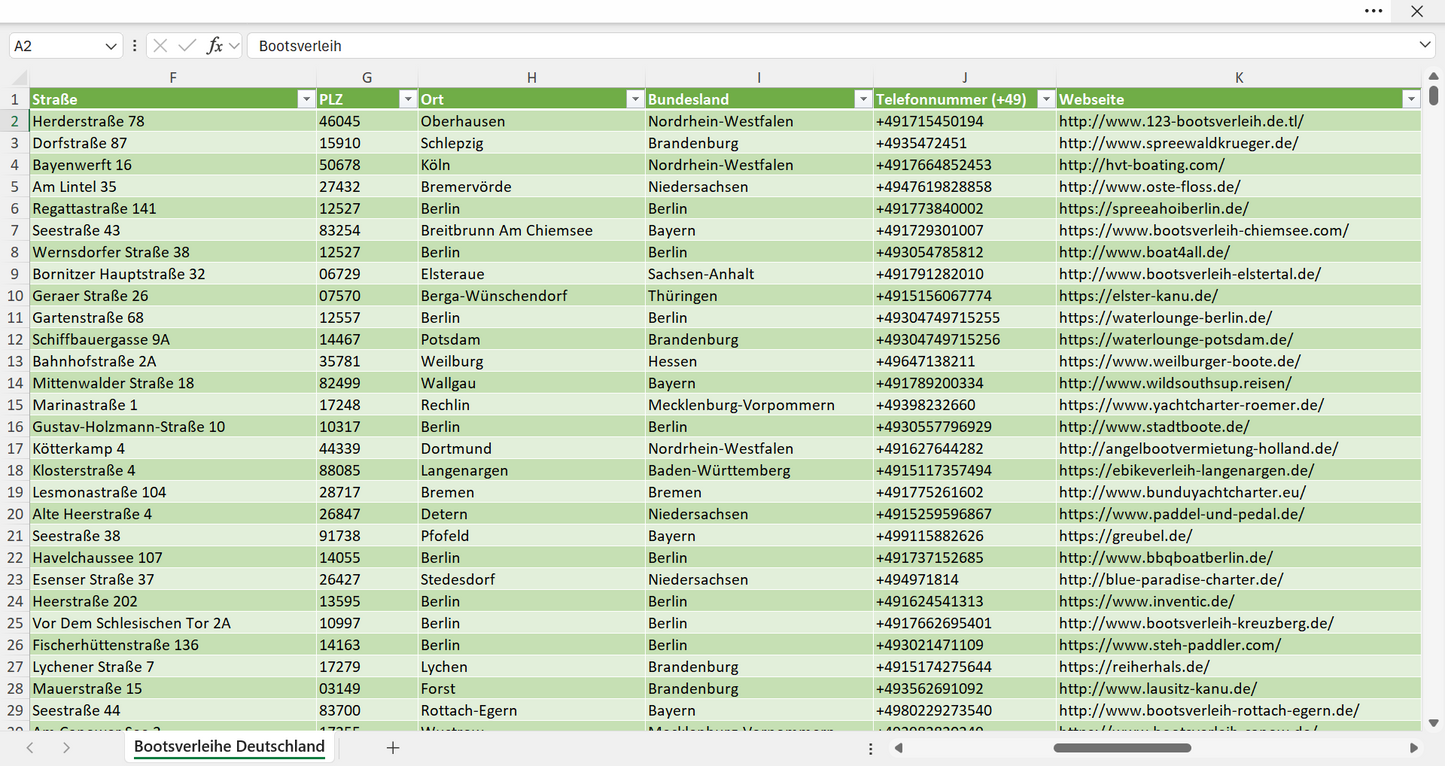Click the select-all corner triangle
Screen dimensions: 1445x766
pos(19,78)
